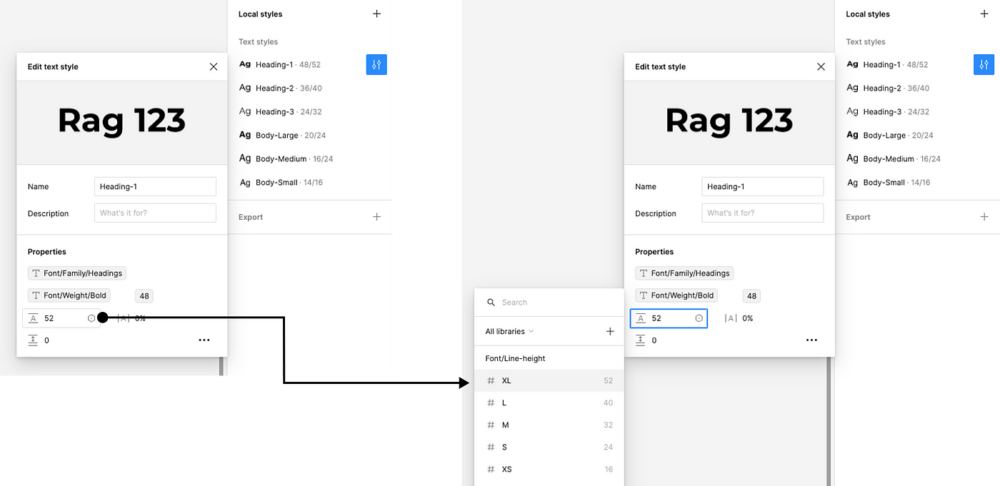Click the focused line height field showing 52

(x=668, y=318)
